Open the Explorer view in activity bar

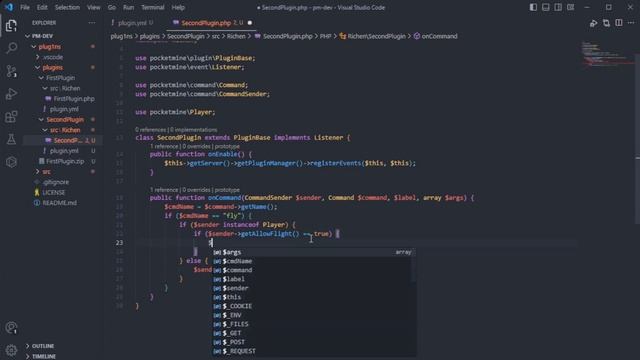(x=11, y=26)
